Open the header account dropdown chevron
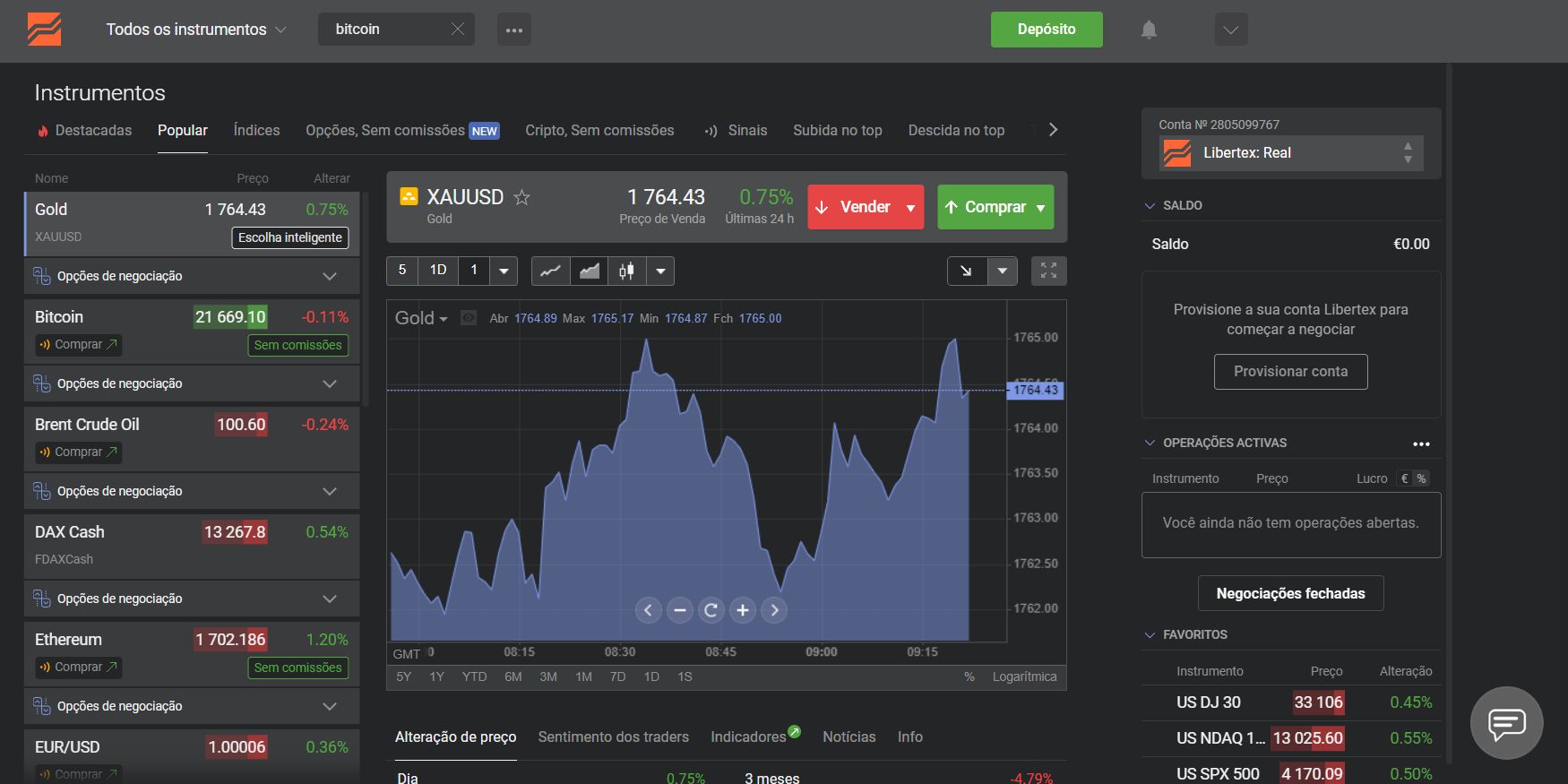This screenshot has height=784, width=1568. (x=1231, y=30)
